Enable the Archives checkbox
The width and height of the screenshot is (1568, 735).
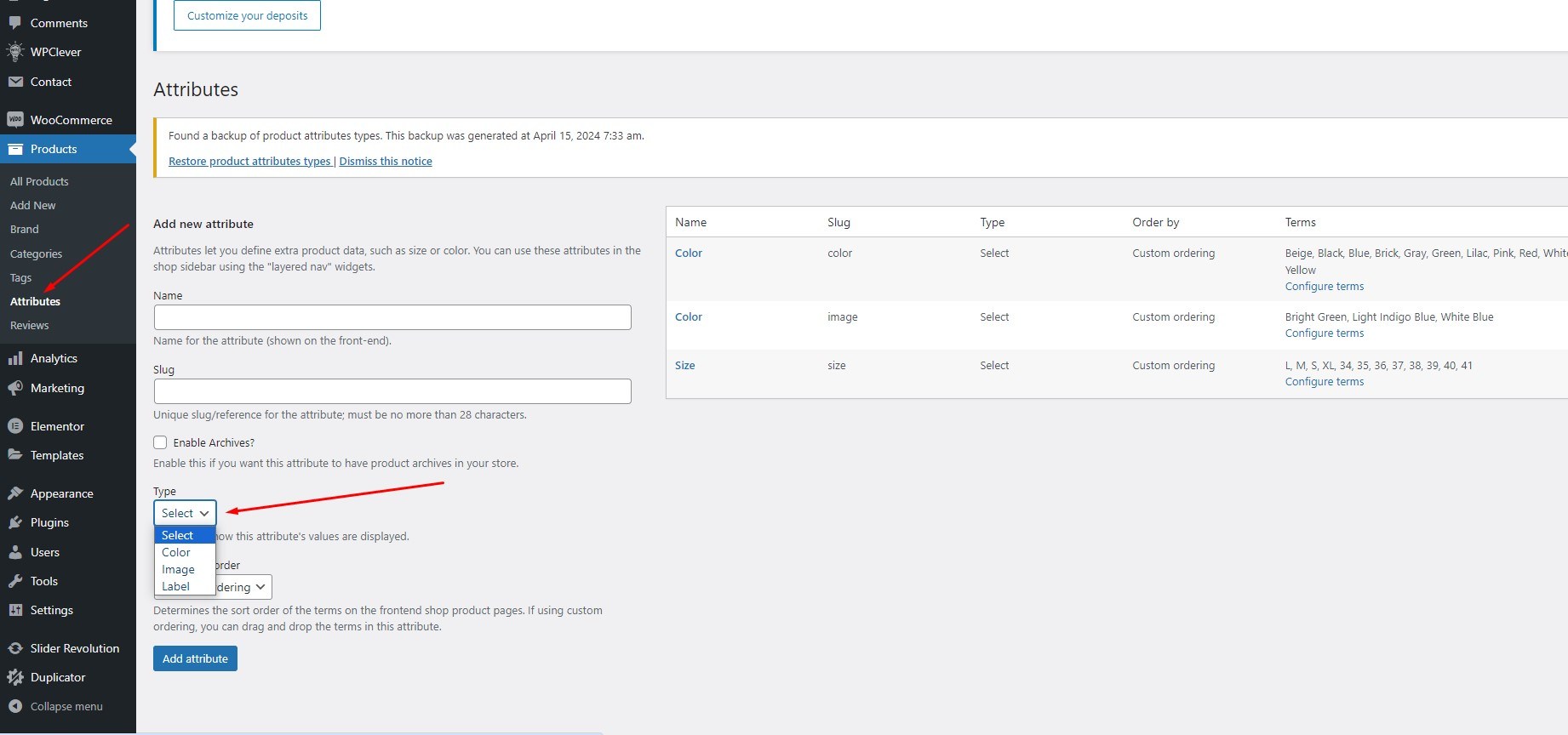160,442
